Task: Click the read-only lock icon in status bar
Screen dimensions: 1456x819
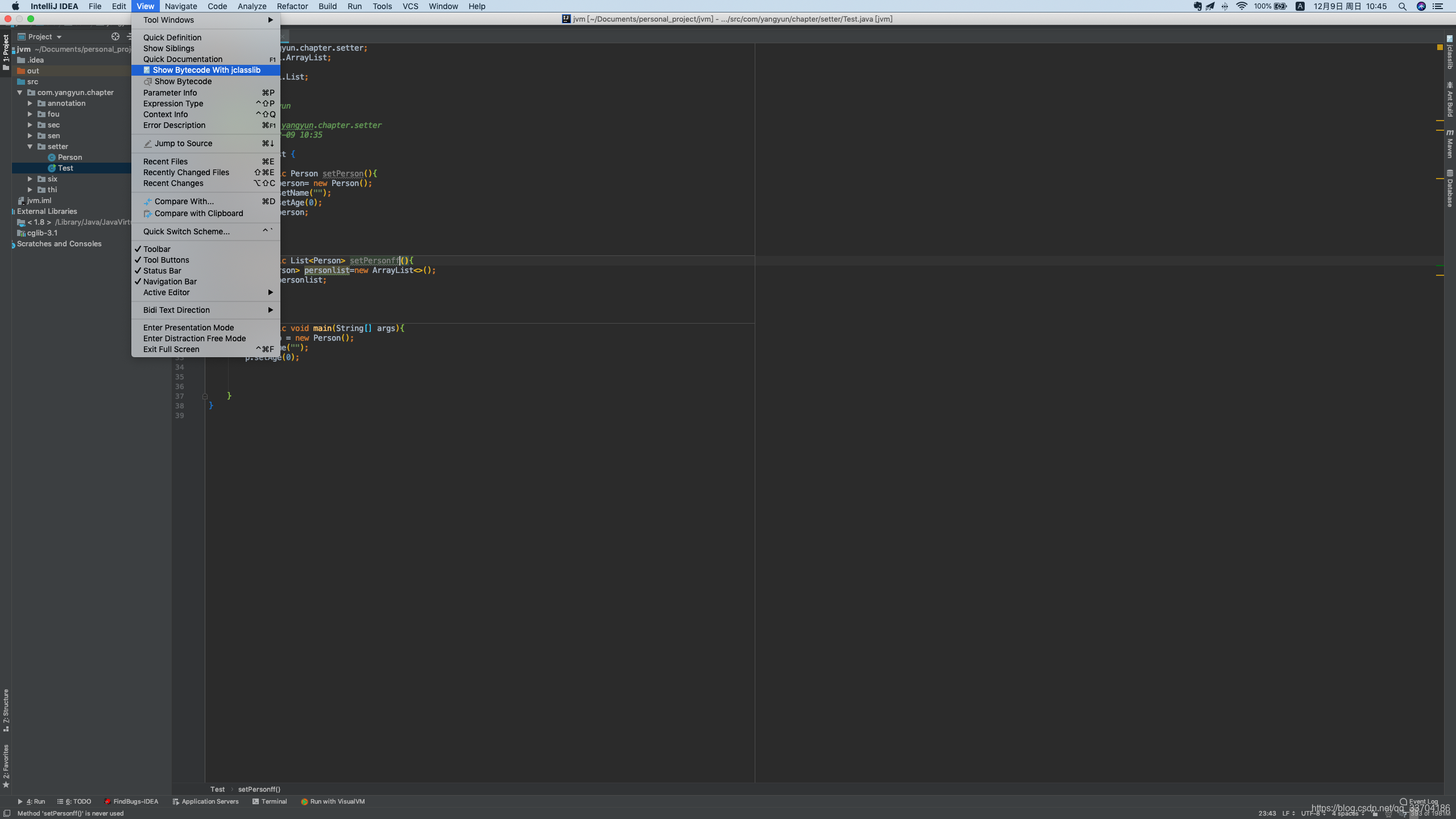Action: click(x=1375, y=814)
